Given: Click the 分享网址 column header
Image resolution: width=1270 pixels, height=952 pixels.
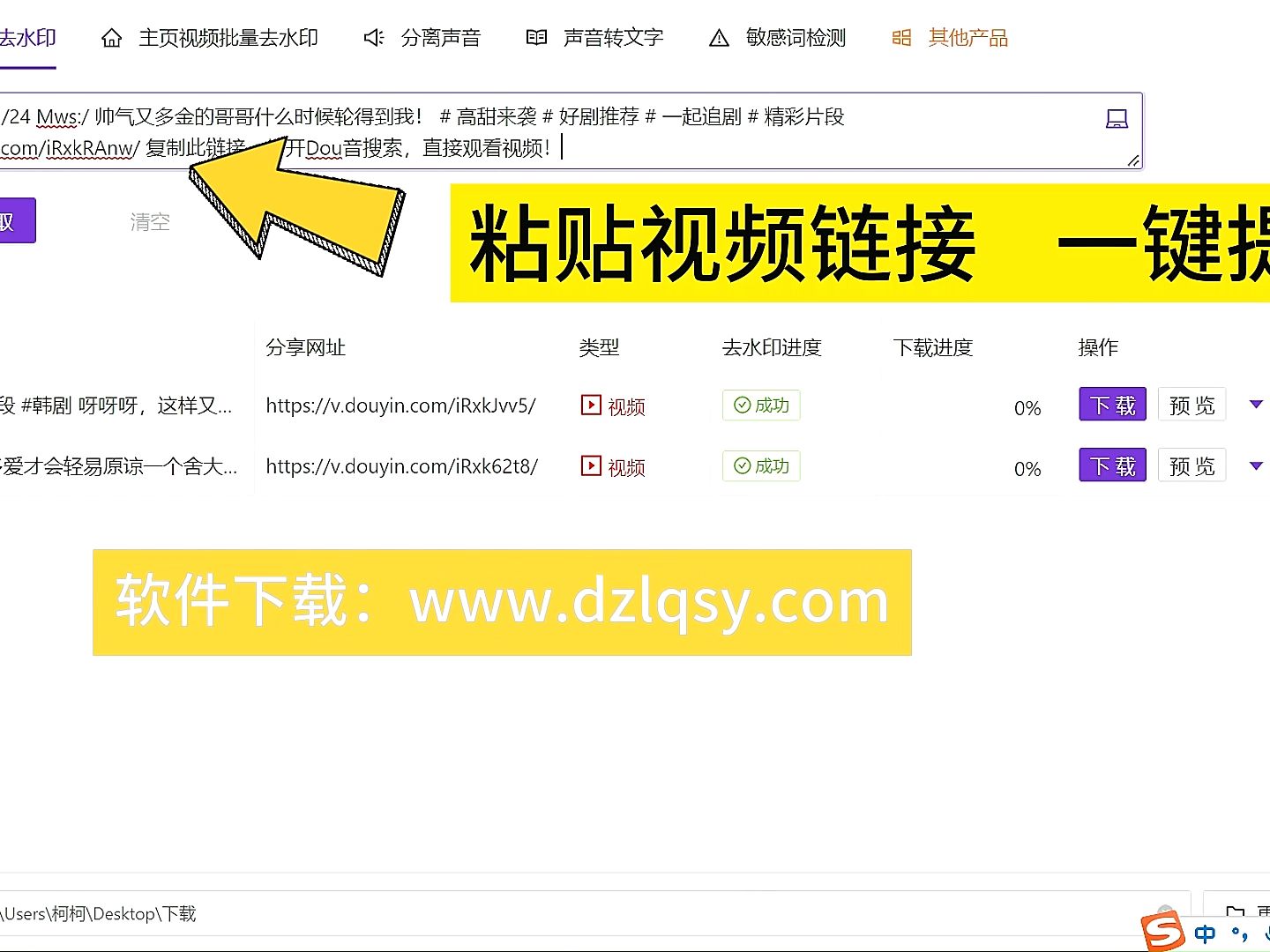Looking at the screenshot, I should [x=305, y=347].
